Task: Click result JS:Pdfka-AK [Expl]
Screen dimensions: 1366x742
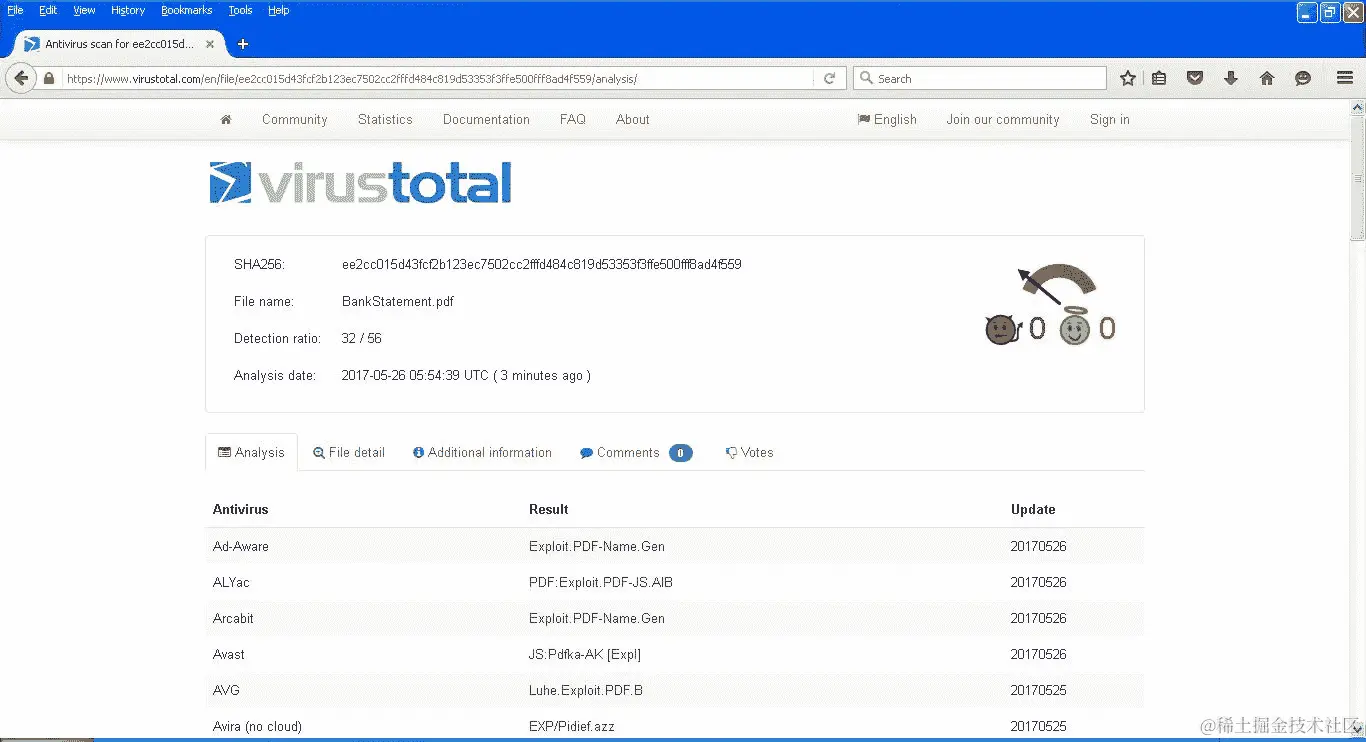Action: point(585,654)
